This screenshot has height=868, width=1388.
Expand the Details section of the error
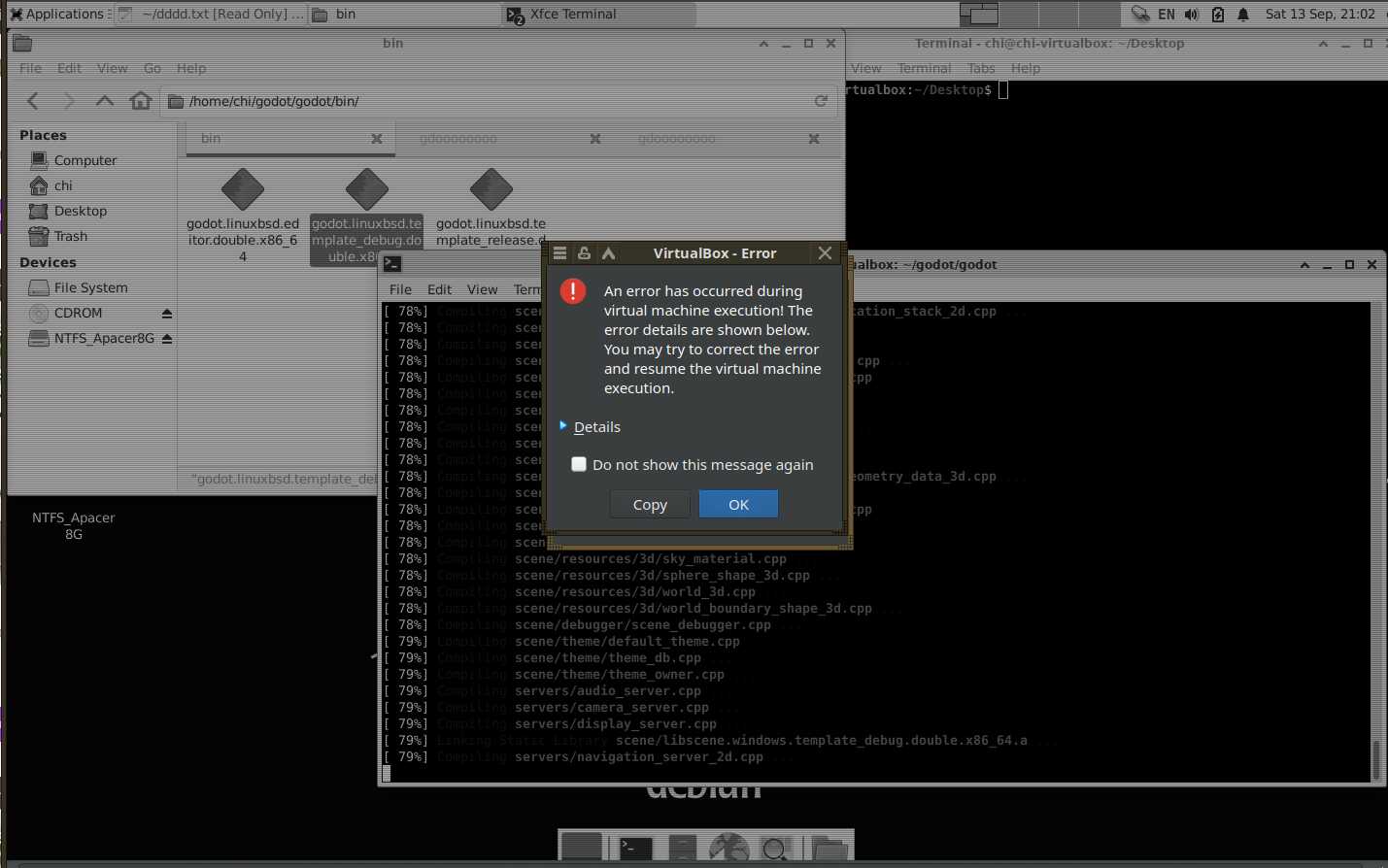click(591, 426)
